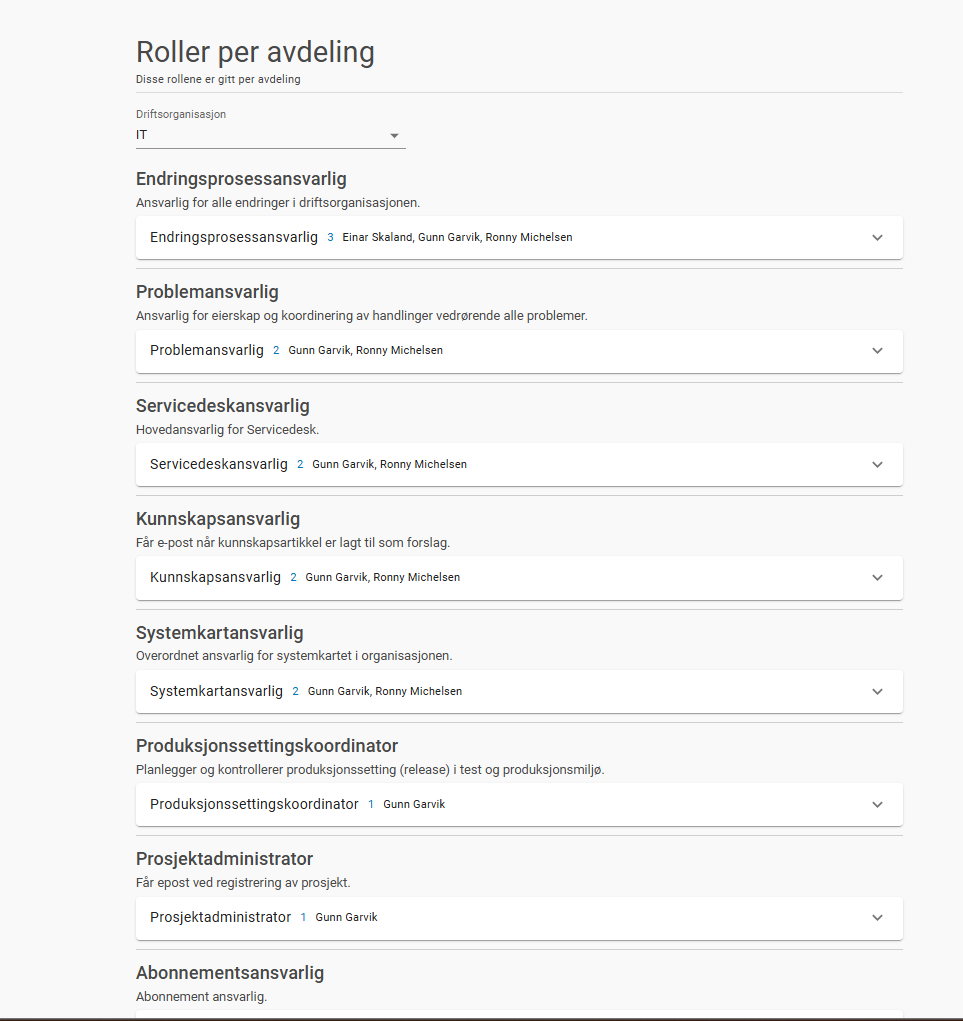Open the Driftsorganisasjon dropdown arrow
The image size is (963, 1021).
coord(394,136)
